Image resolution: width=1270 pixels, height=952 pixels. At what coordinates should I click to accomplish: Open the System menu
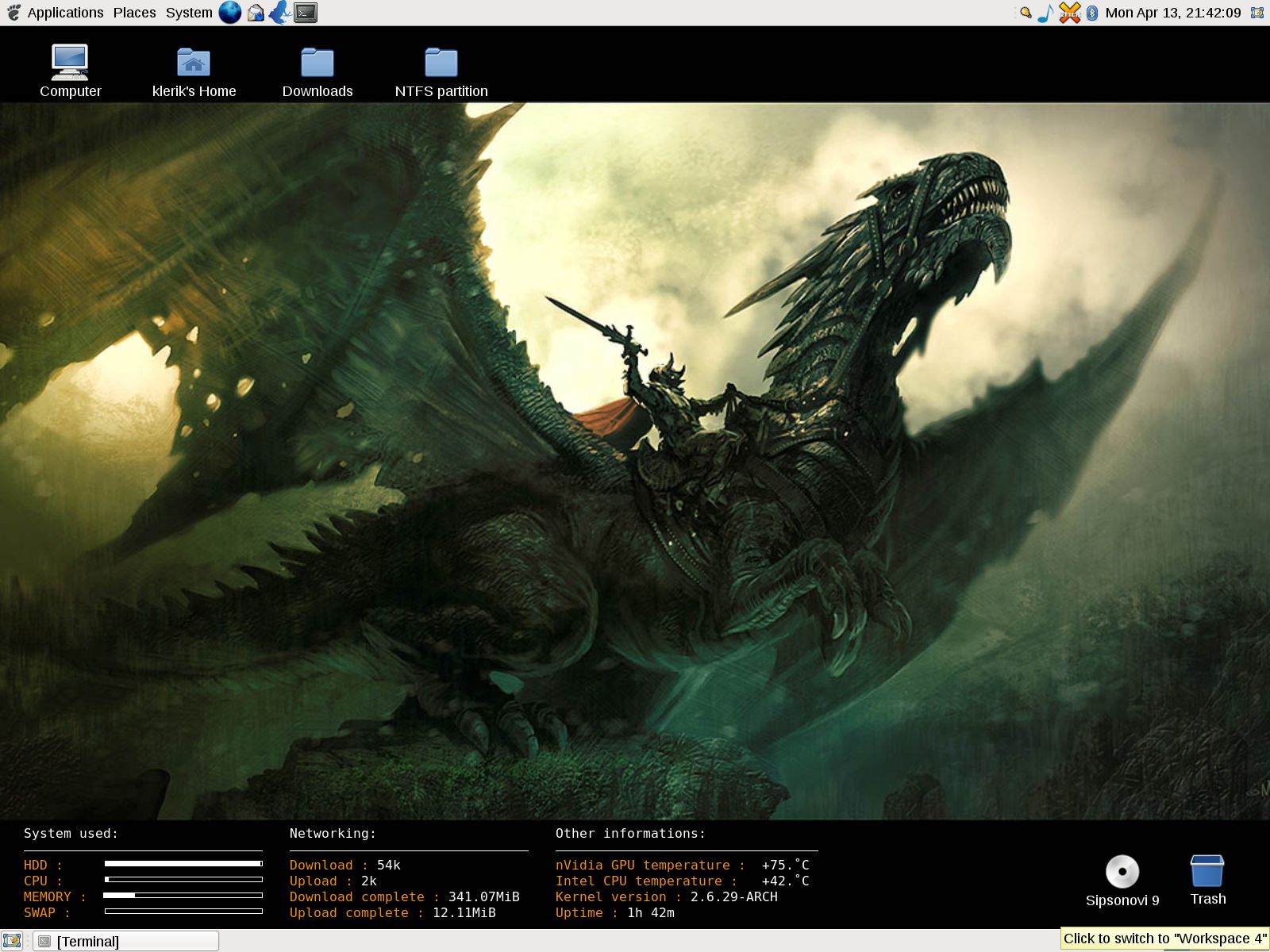click(189, 13)
